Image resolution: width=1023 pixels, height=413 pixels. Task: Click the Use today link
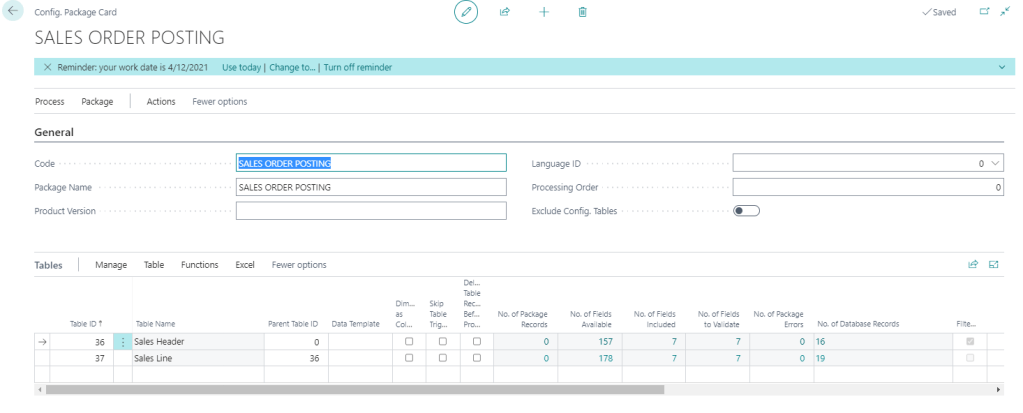[x=242, y=67]
